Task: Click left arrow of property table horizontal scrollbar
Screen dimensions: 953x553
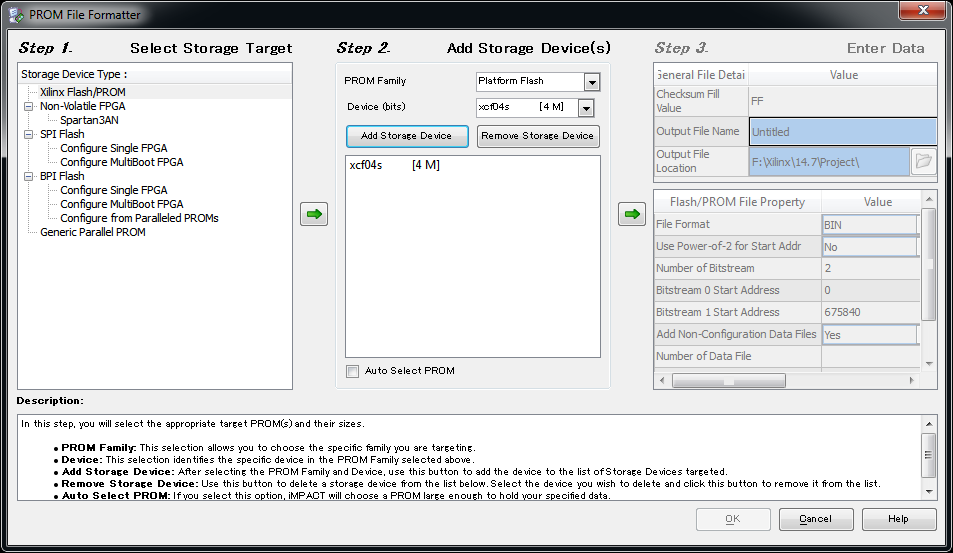Action: (662, 381)
